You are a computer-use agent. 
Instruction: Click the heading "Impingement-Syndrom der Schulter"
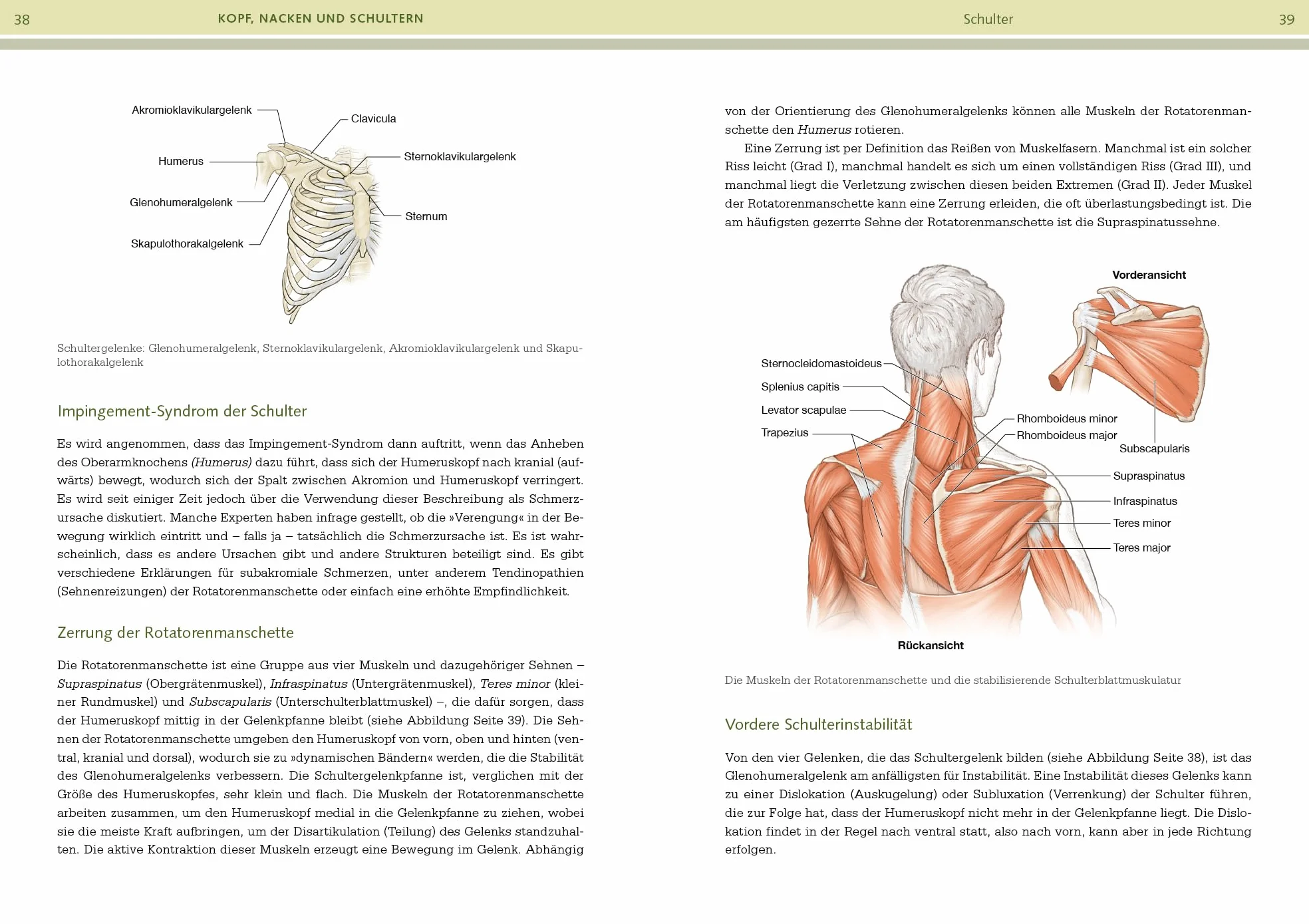pos(182,411)
